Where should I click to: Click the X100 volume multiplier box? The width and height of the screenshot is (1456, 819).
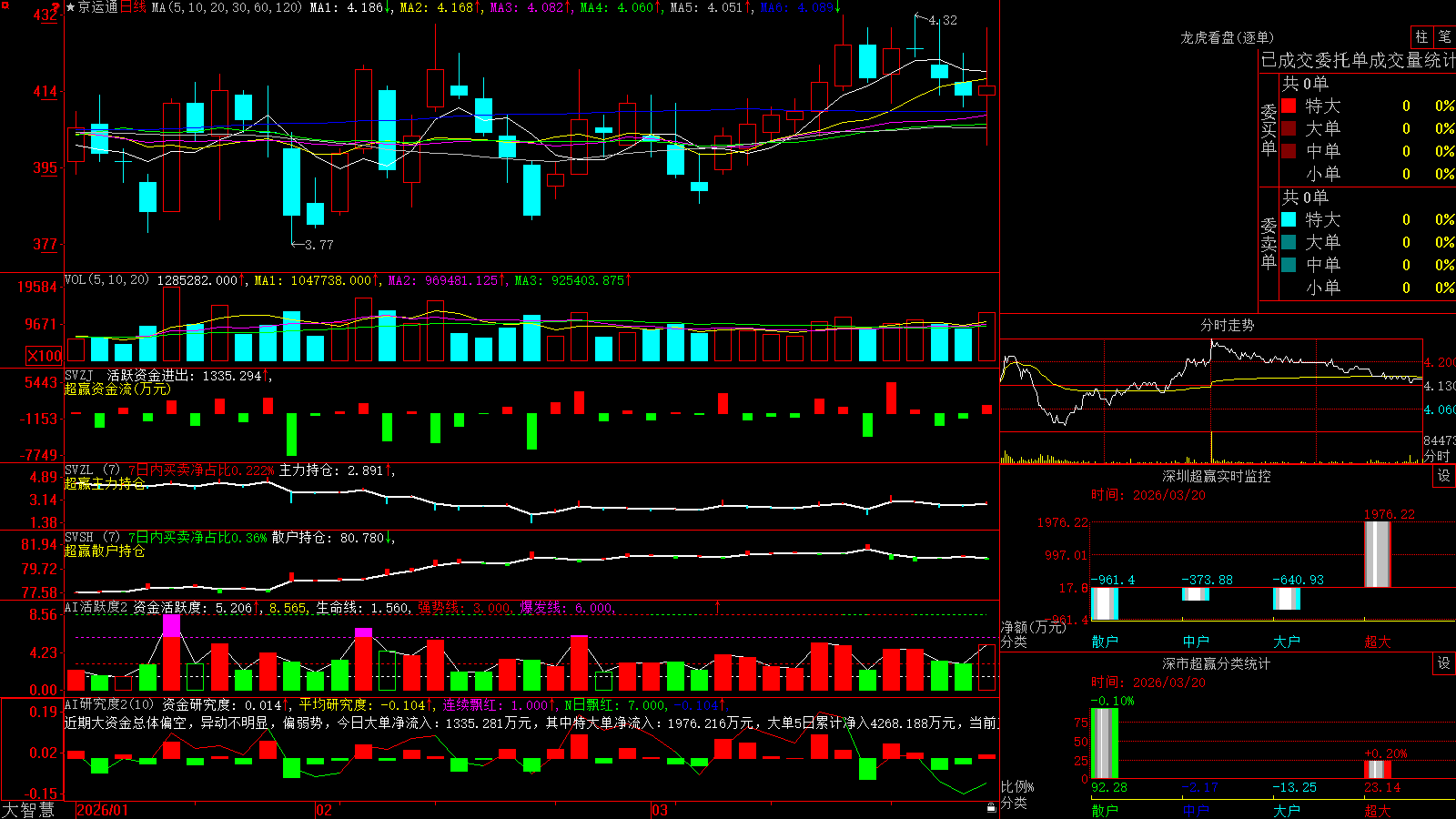tap(45, 356)
